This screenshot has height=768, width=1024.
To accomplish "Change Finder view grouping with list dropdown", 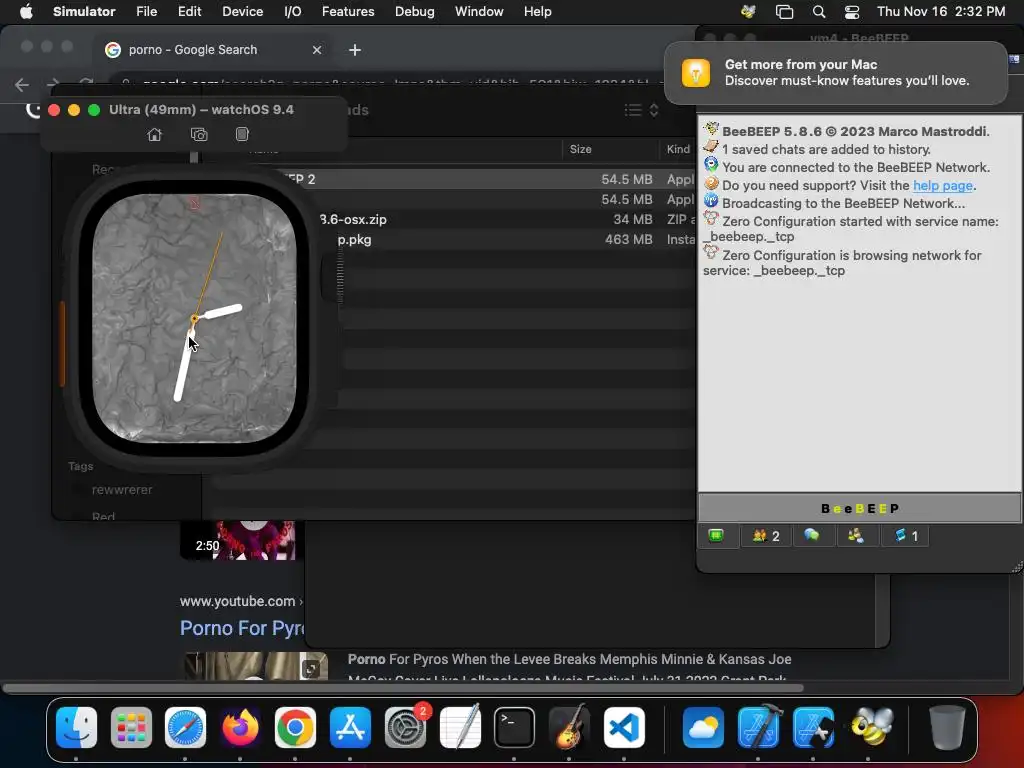I will pyautogui.click(x=641, y=110).
